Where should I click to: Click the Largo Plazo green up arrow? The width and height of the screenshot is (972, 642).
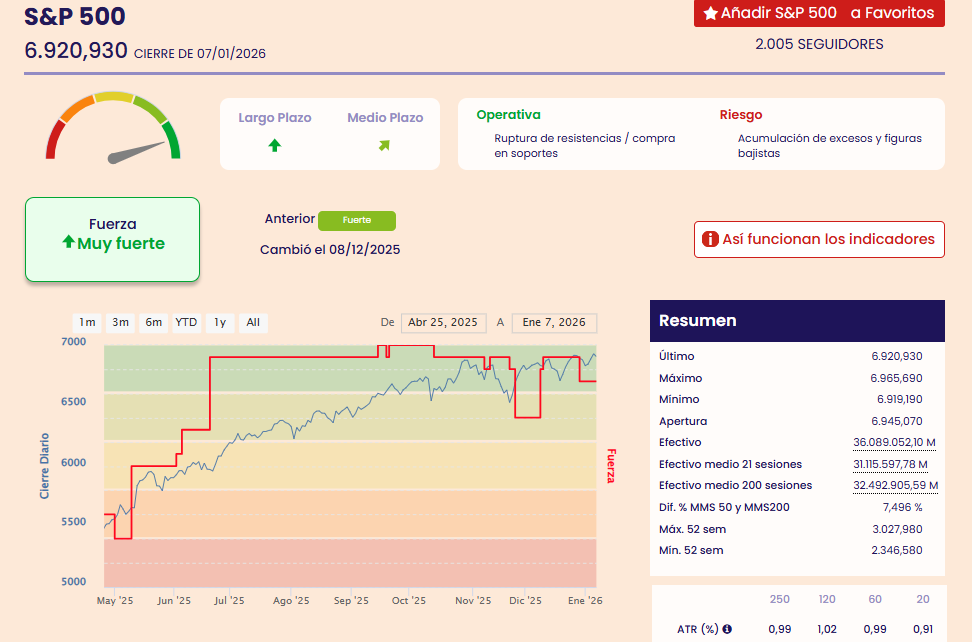tap(275, 146)
